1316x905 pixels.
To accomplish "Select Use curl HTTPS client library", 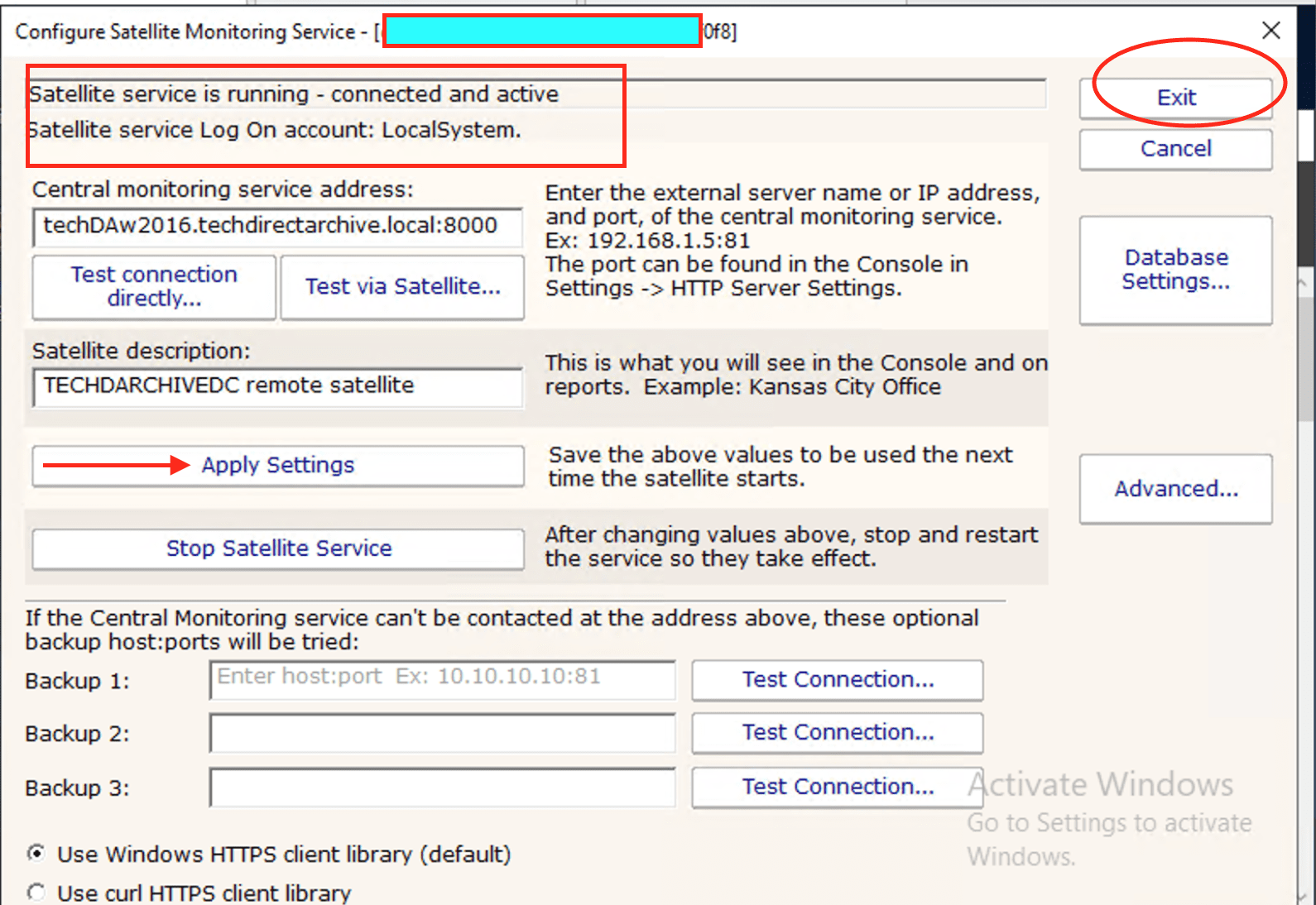I will (36, 893).
